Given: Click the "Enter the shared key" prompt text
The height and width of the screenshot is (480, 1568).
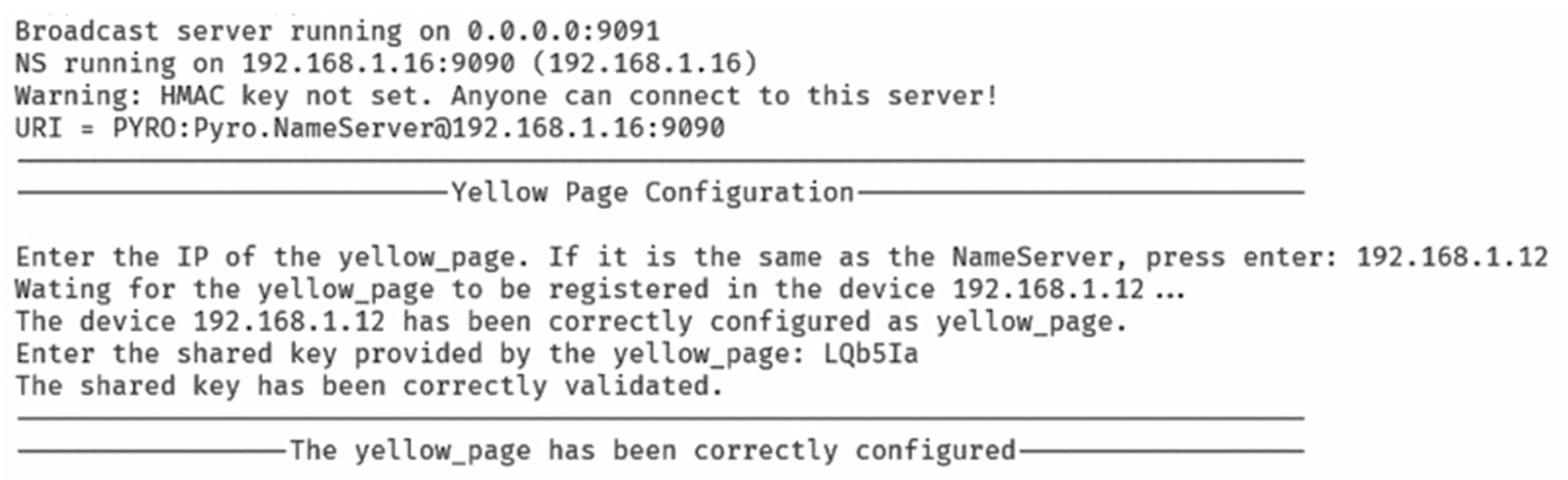Looking at the screenshot, I should tap(177, 354).
